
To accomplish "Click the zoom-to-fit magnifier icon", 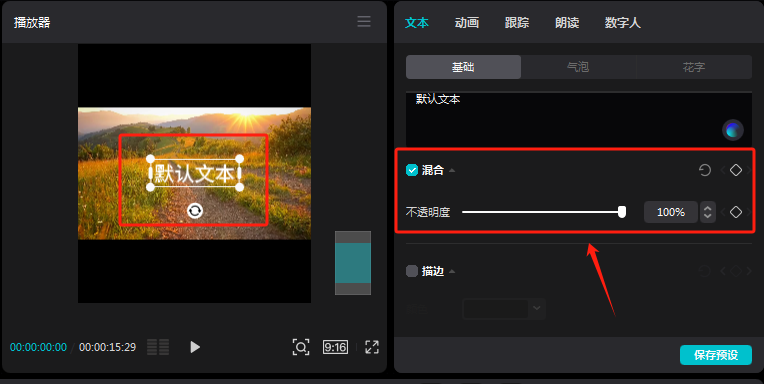I will coord(301,347).
